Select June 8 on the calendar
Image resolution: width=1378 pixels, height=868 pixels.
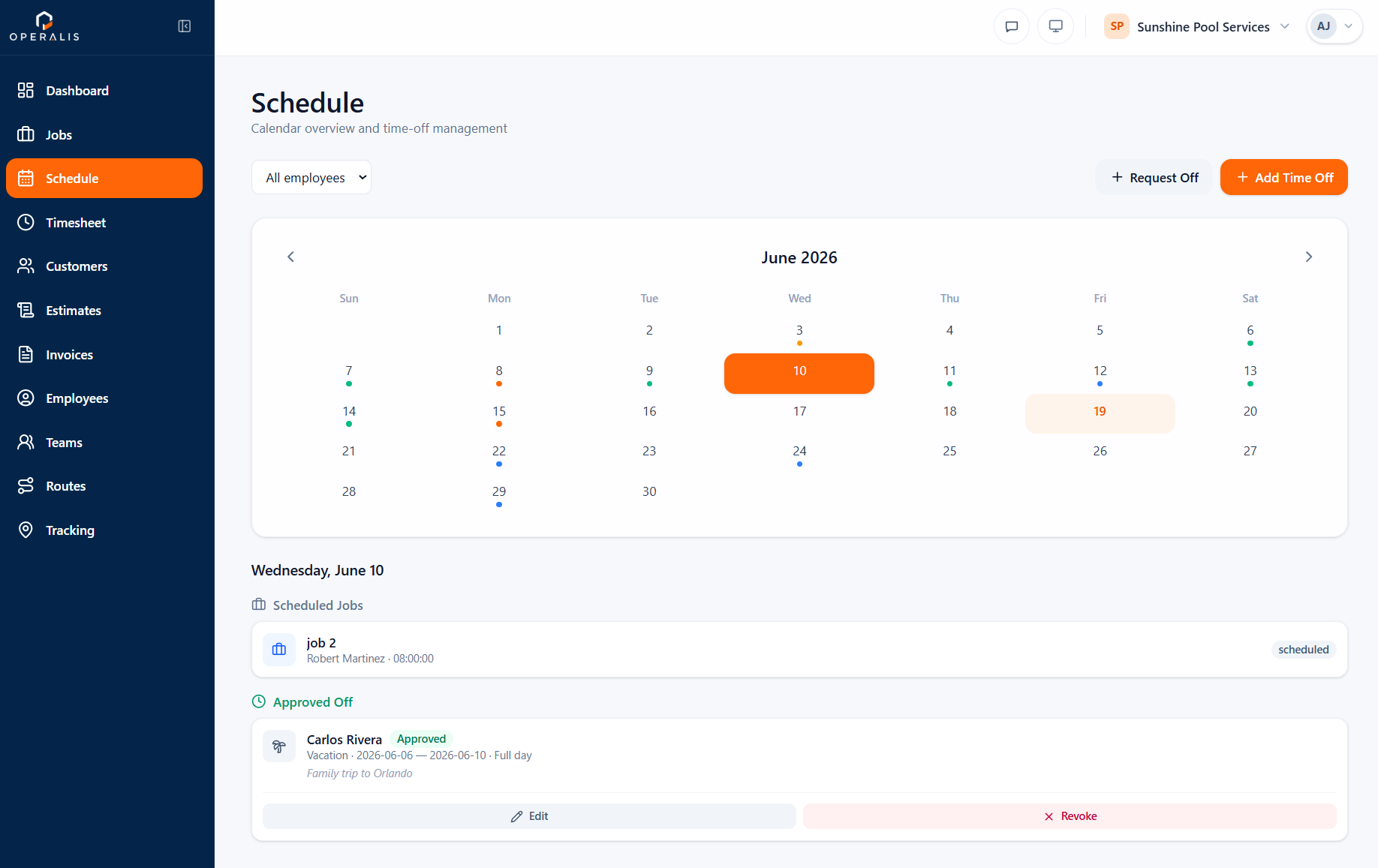pos(499,374)
